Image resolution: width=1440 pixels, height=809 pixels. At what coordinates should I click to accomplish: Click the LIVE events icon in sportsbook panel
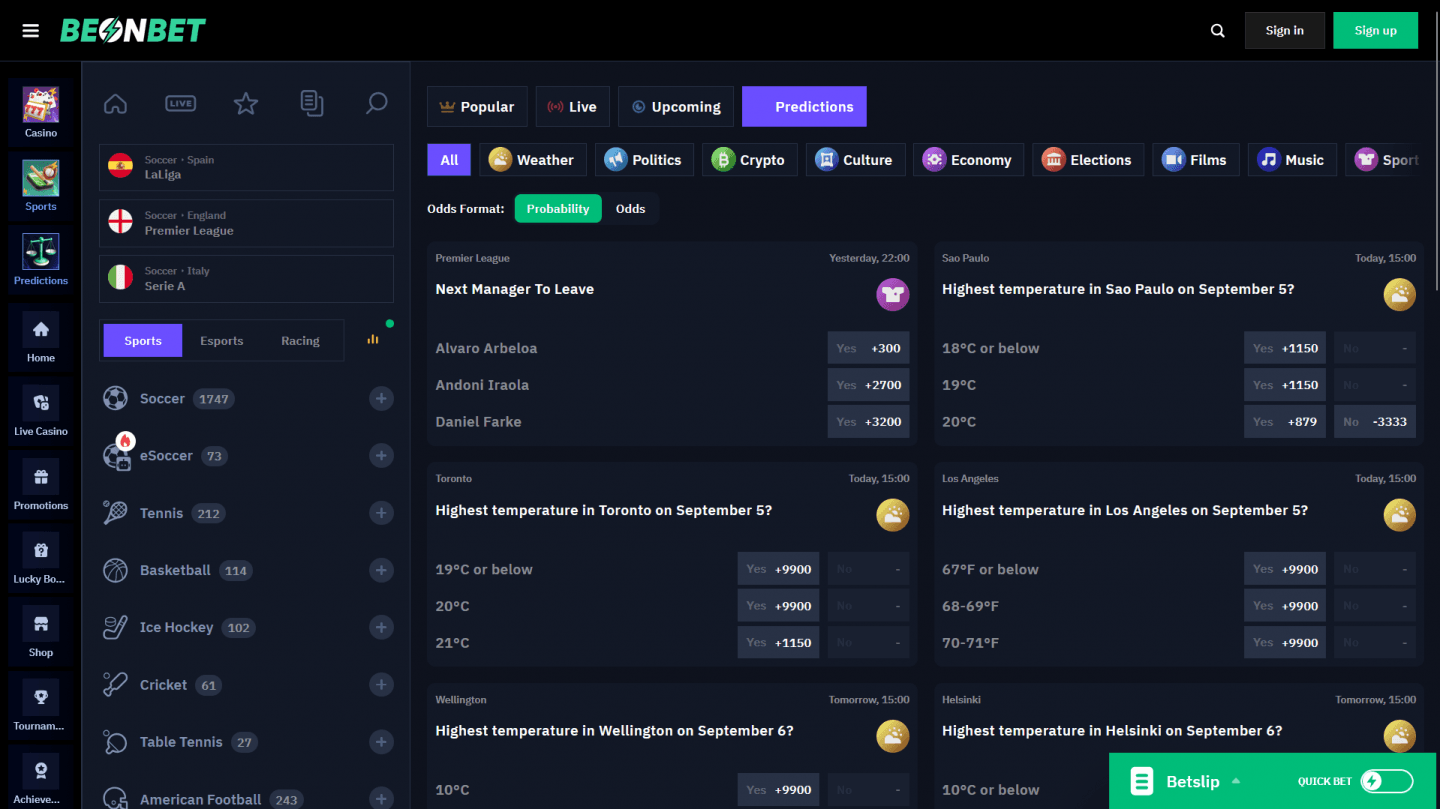tap(180, 103)
